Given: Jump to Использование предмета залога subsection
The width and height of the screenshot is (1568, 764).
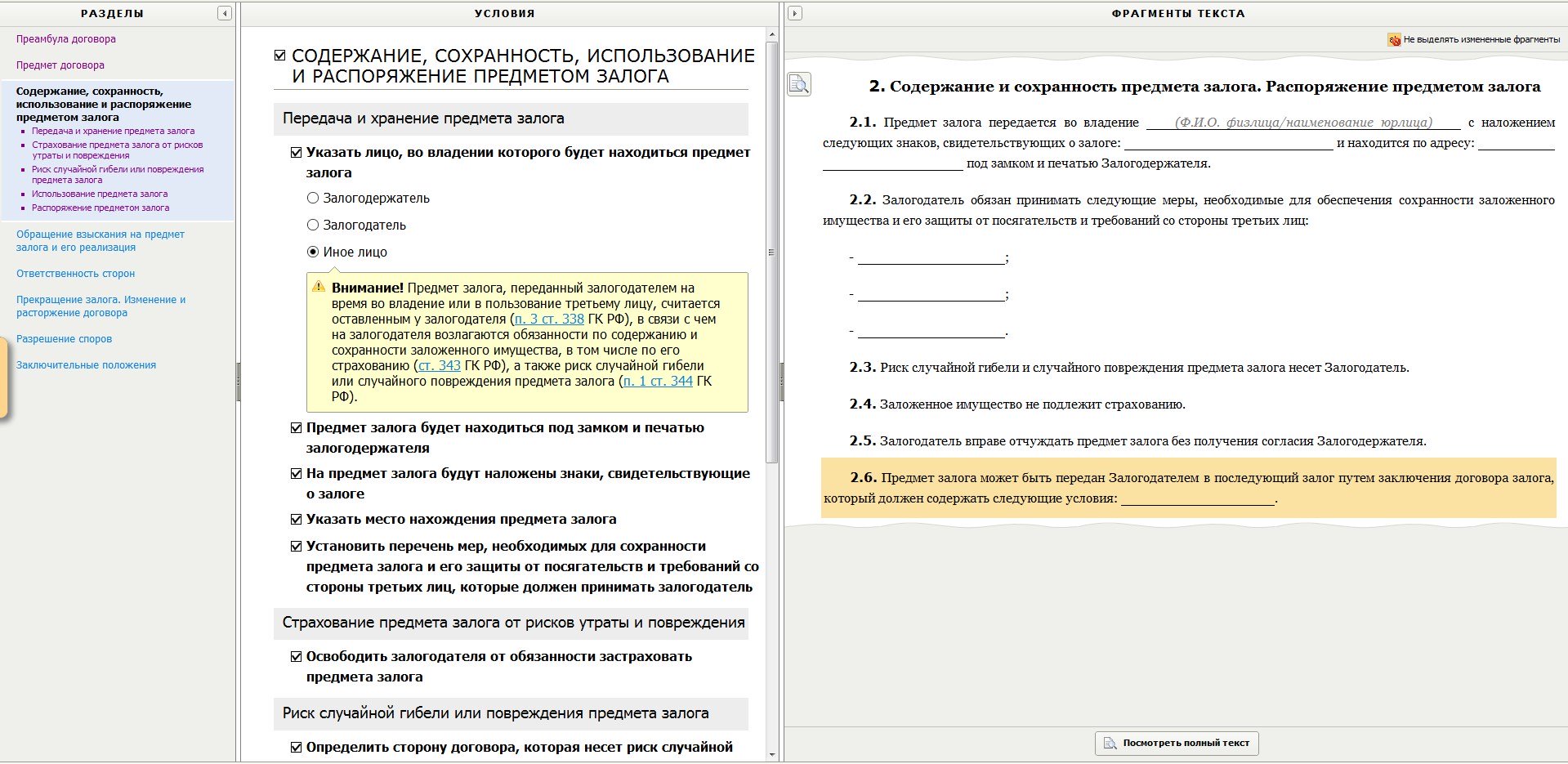Looking at the screenshot, I should click(x=100, y=194).
